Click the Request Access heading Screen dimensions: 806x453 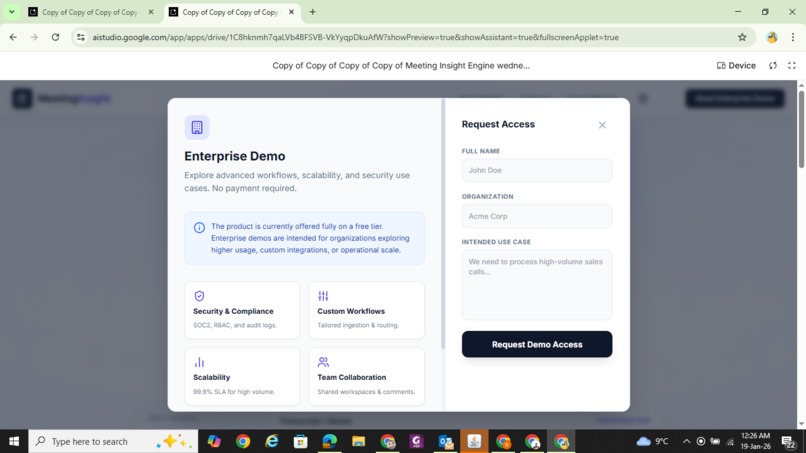click(x=498, y=124)
